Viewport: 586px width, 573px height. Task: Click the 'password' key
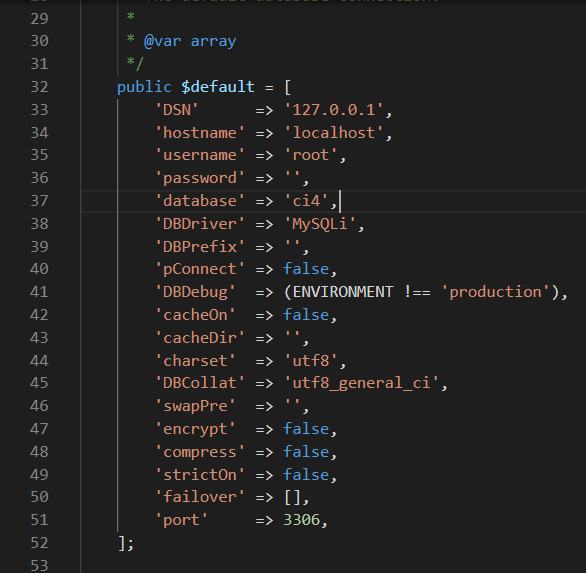click(200, 178)
